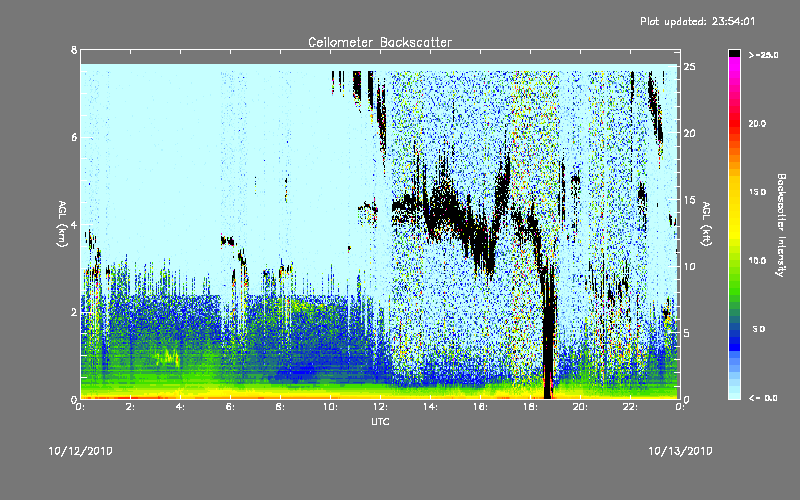This screenshot has width=800, height=500.
Task: Click the '2' tick on the km axis
Action: (x=74, y=312)
